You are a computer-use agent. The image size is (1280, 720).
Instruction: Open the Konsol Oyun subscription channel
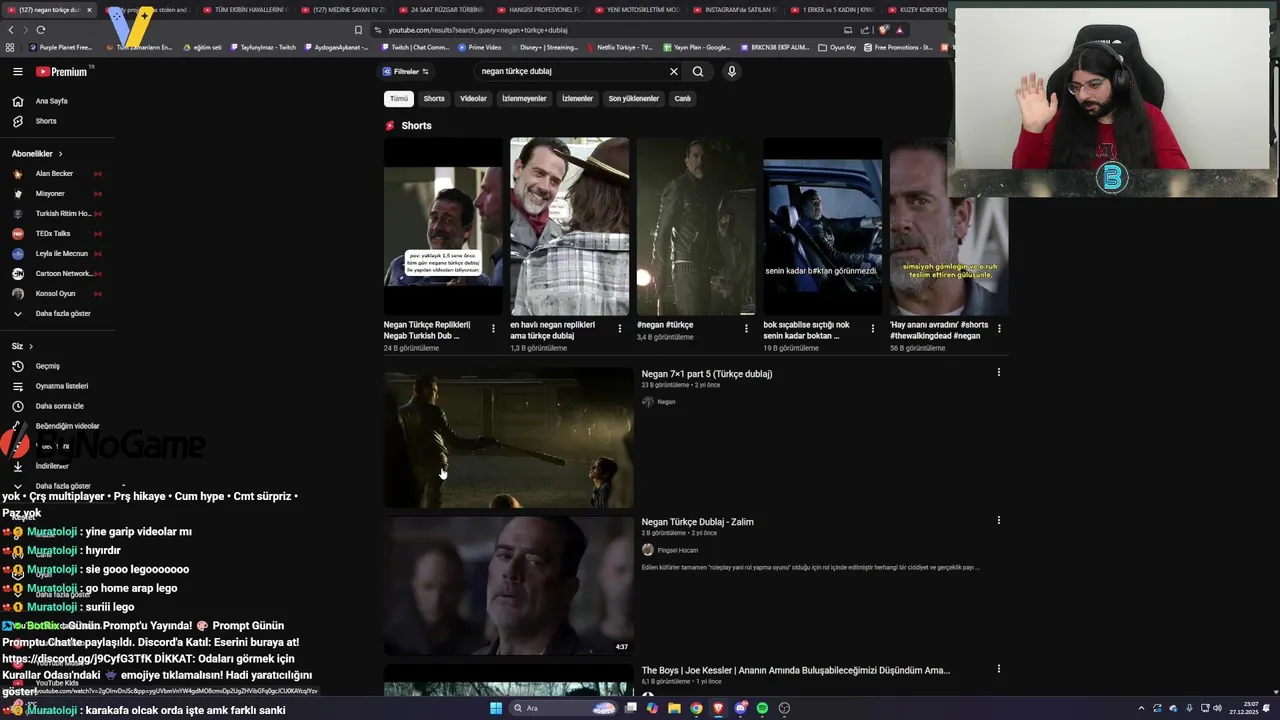(55, 294)
